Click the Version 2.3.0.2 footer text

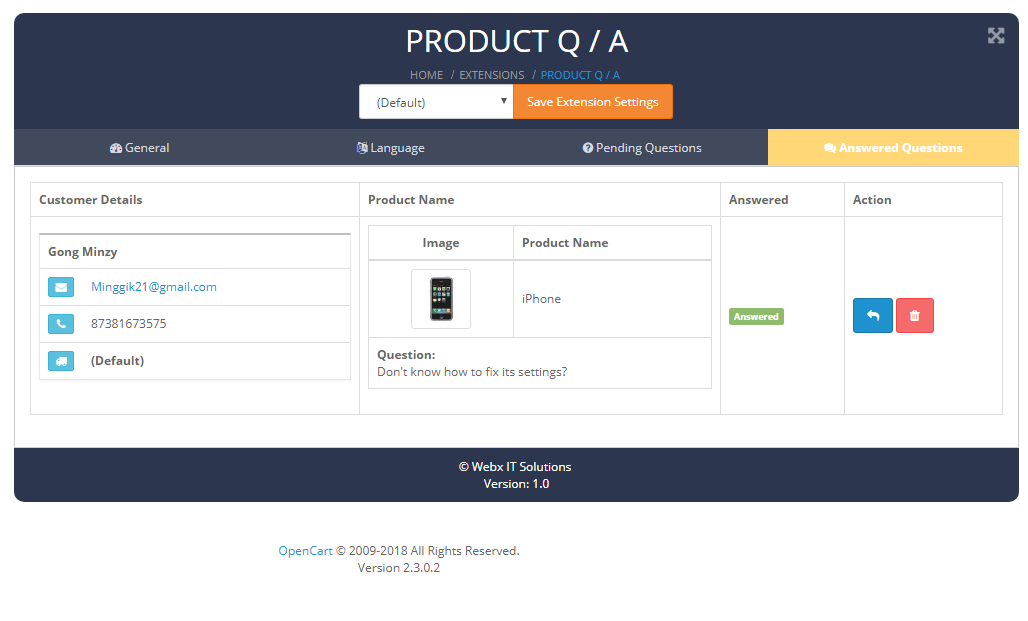coord(399,568)
